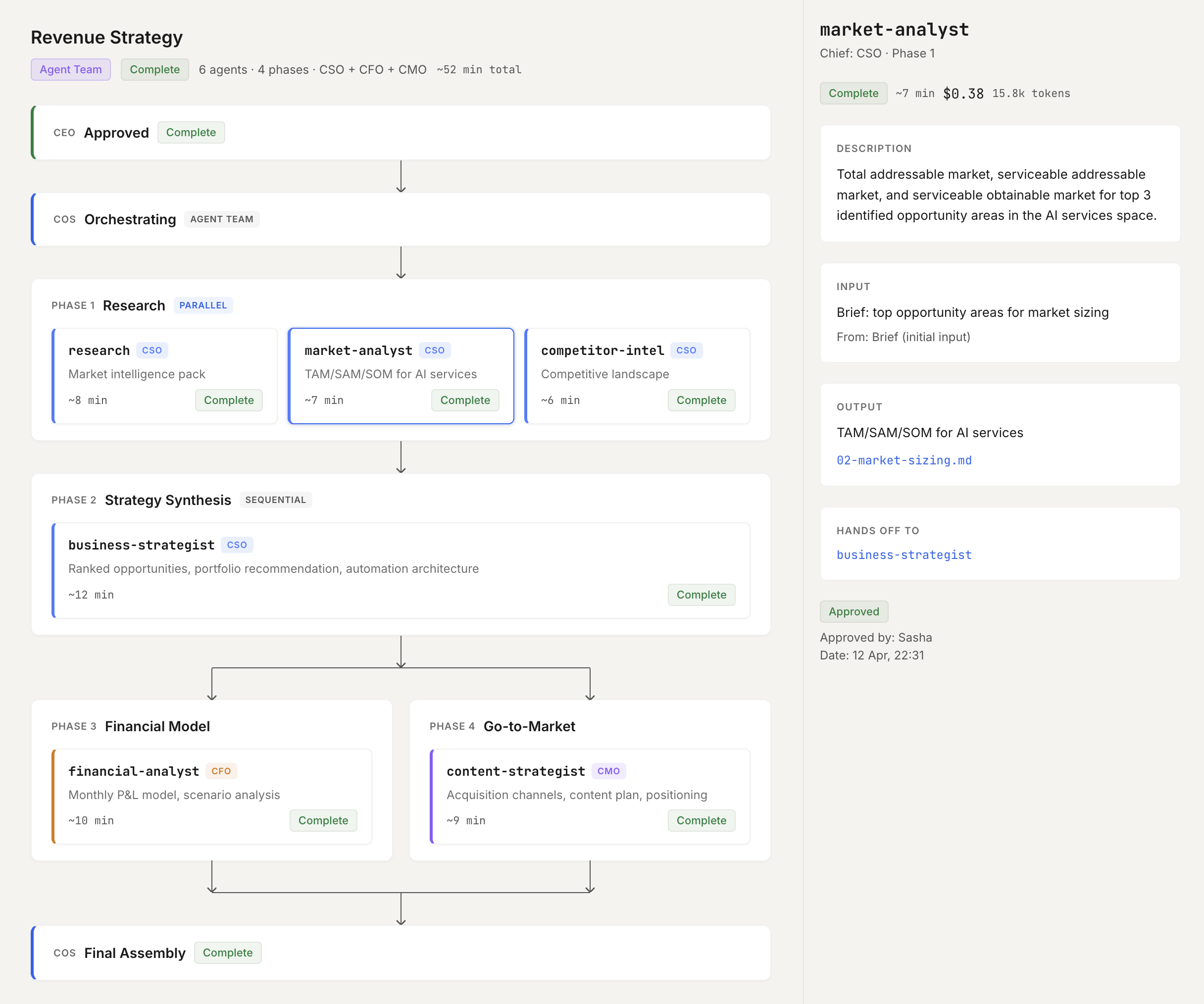Follow the business-strategist hand-off link

904,555
